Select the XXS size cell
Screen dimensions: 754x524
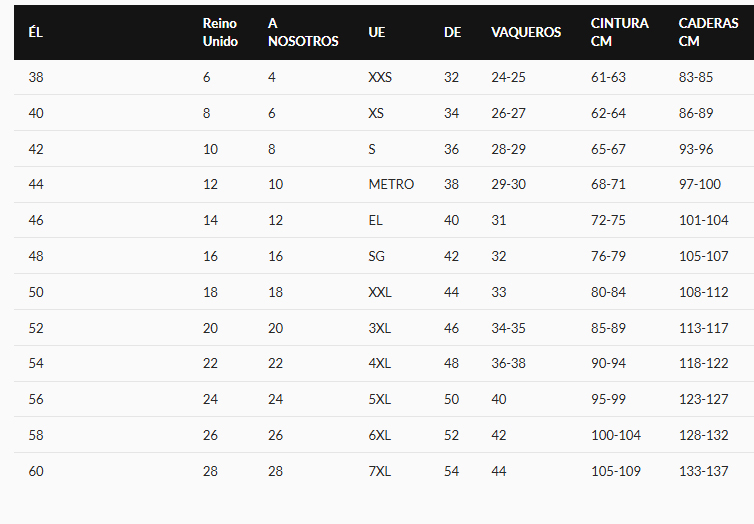(380, 77)
